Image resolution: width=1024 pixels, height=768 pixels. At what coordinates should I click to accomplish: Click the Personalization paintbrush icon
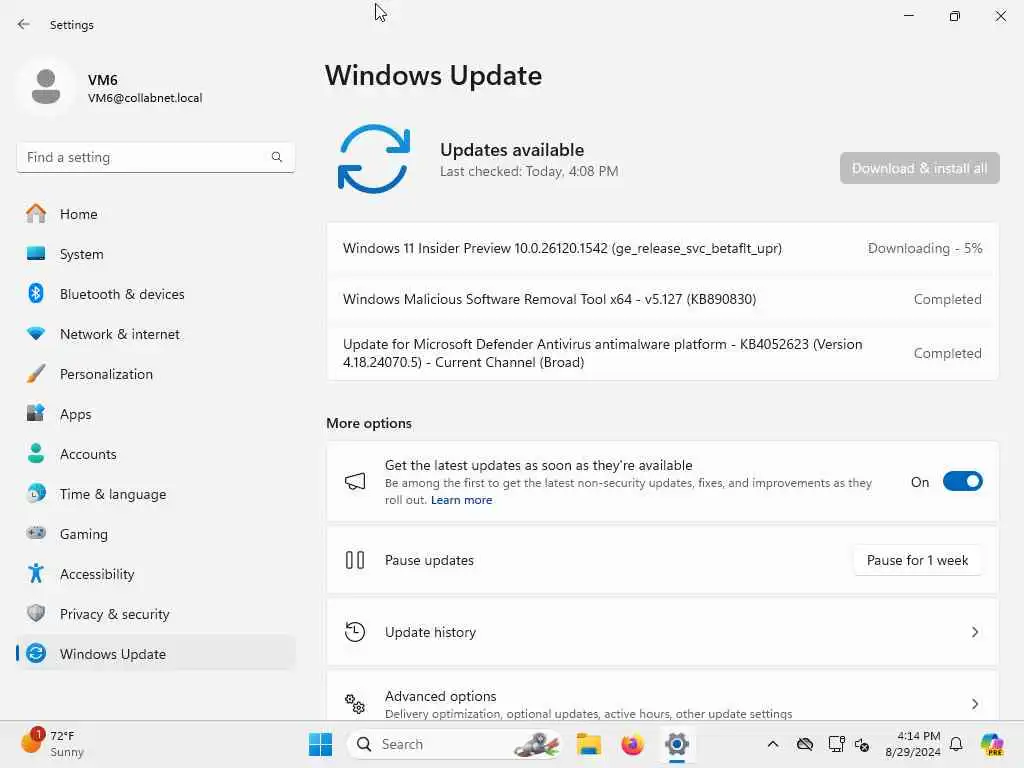point(36,374)
